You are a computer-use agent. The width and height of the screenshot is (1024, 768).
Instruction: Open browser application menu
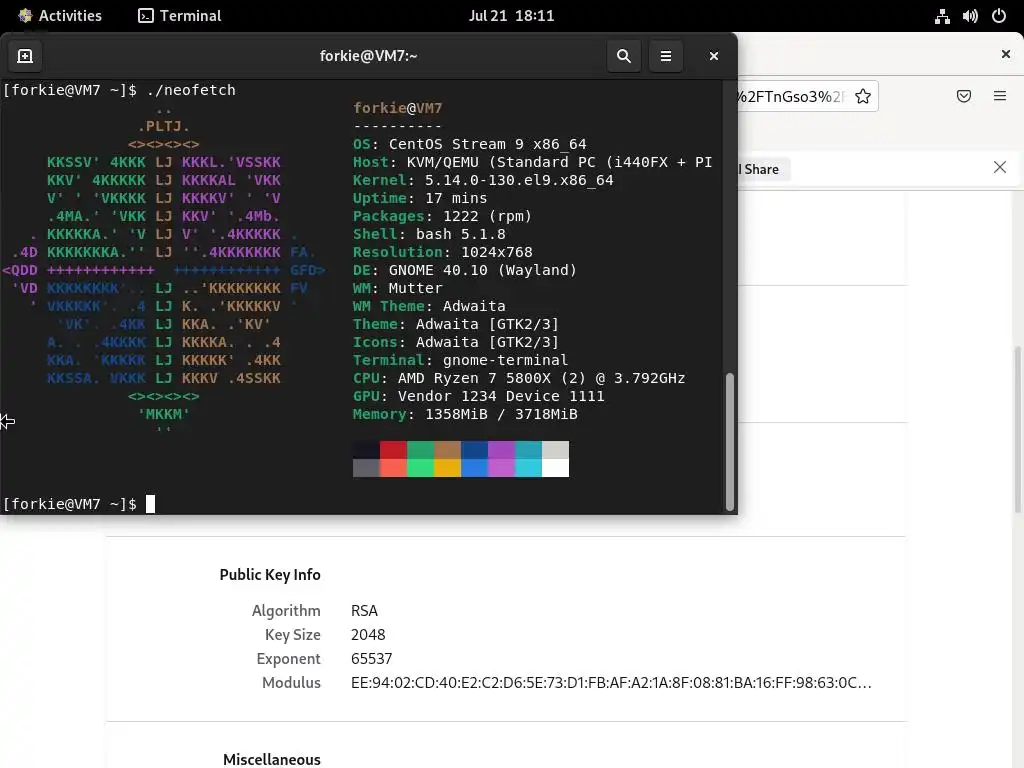[x=1000, y=96]
